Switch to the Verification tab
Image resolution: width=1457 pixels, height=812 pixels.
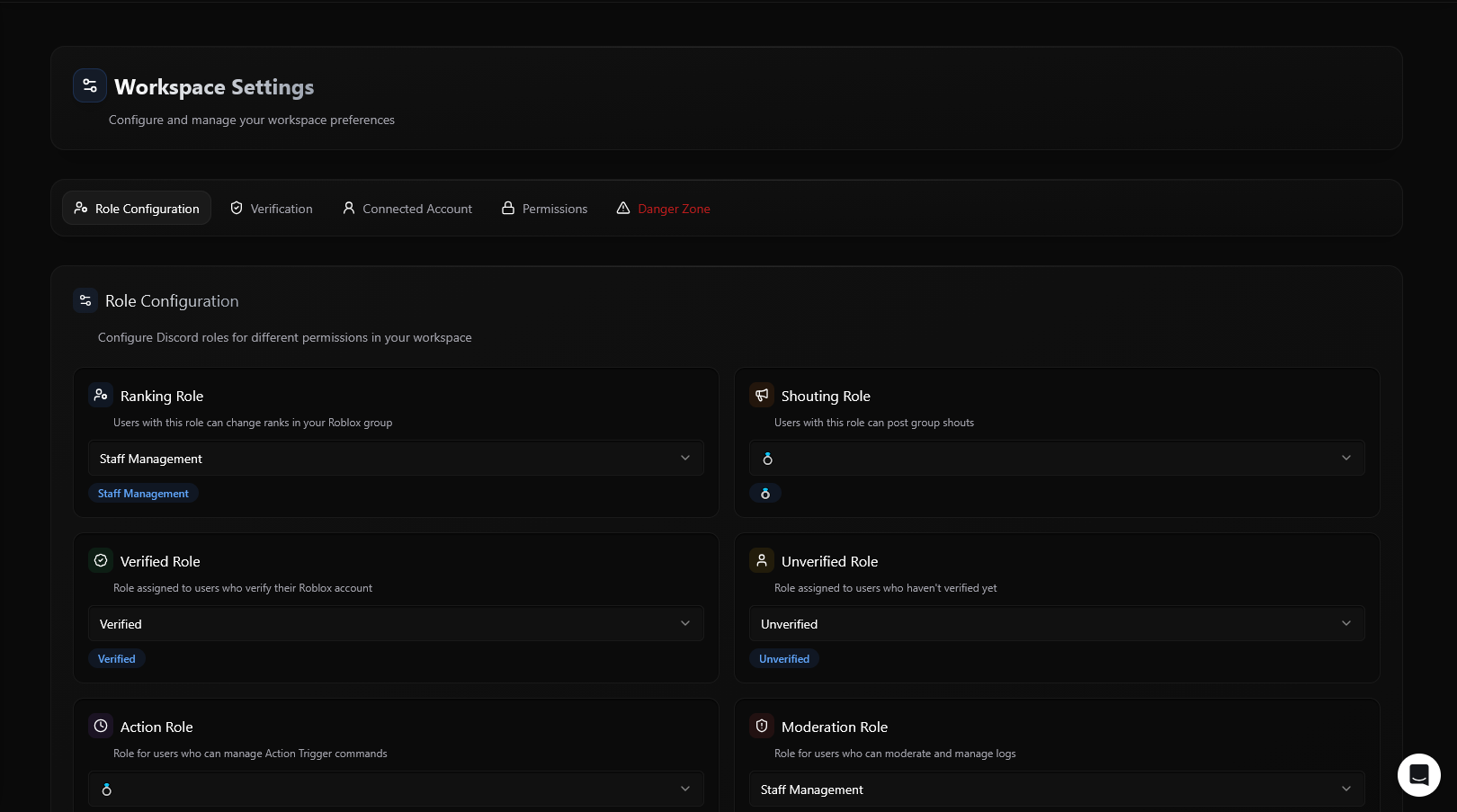tap(272, 209)
